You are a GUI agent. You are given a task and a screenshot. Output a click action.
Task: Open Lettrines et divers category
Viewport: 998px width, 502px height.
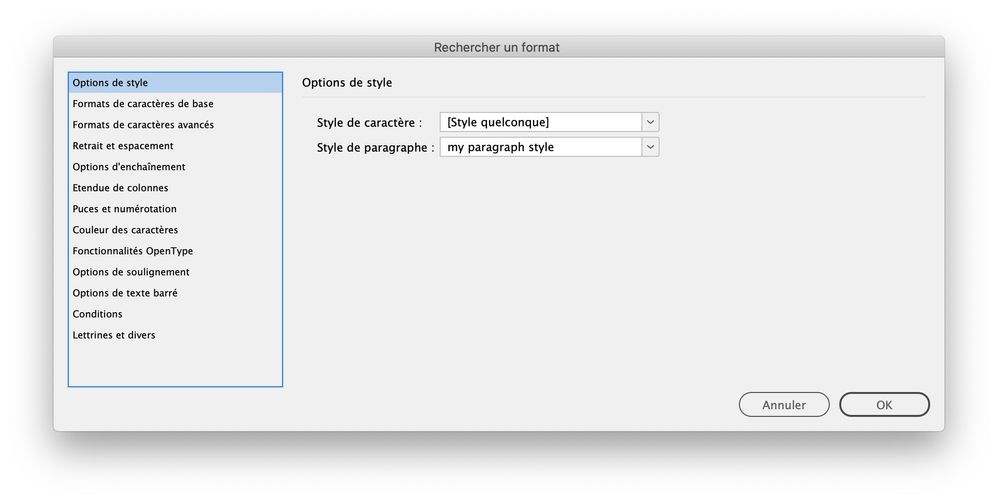coord(114,334)
